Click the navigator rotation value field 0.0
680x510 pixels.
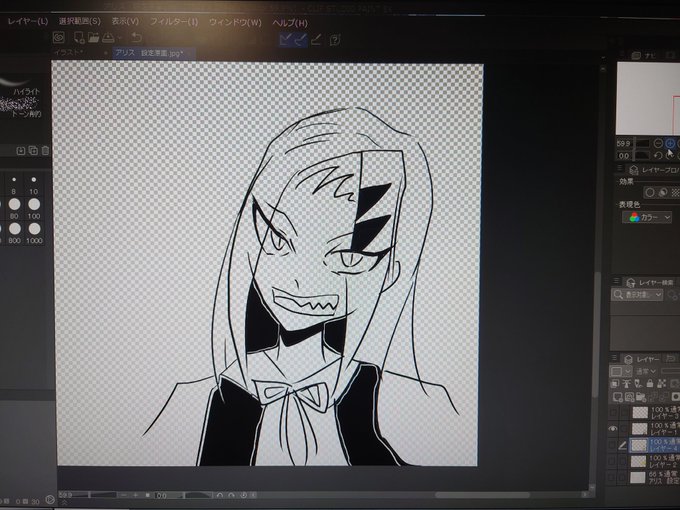tap(625, 155)
